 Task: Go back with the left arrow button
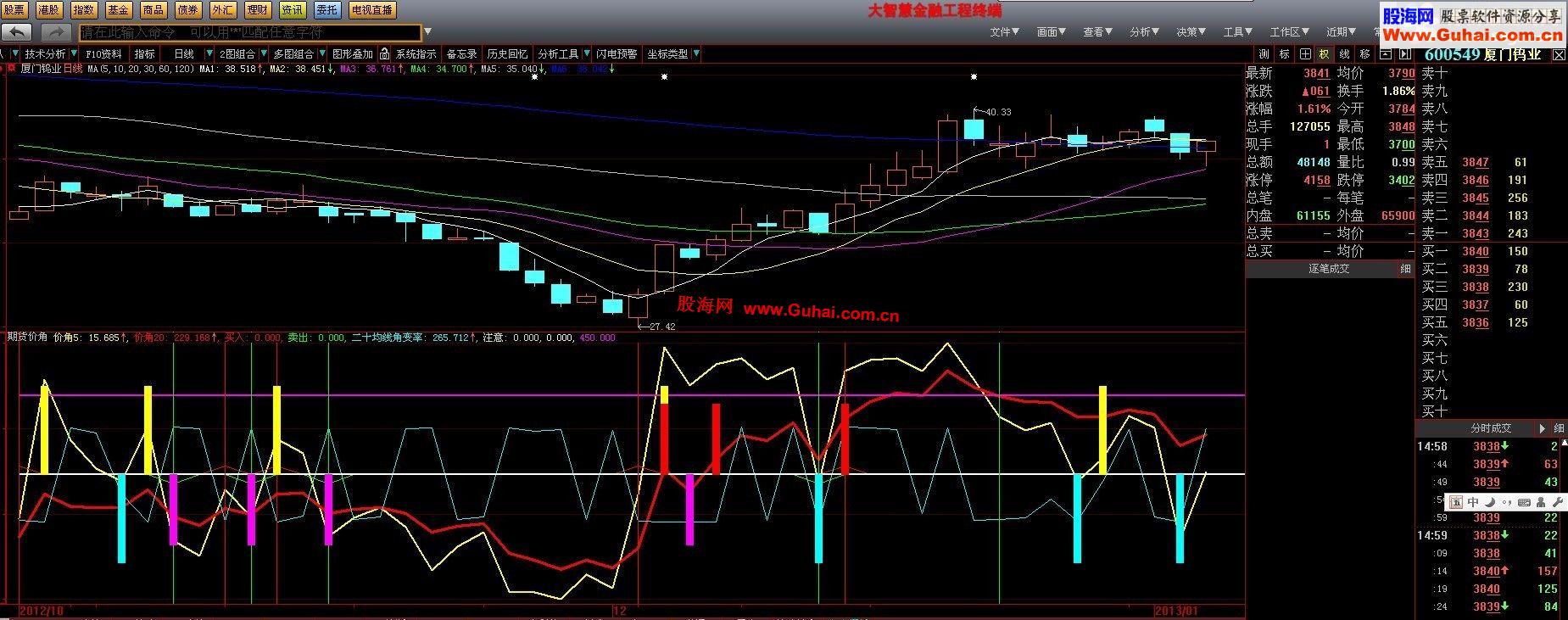[17, 32]
